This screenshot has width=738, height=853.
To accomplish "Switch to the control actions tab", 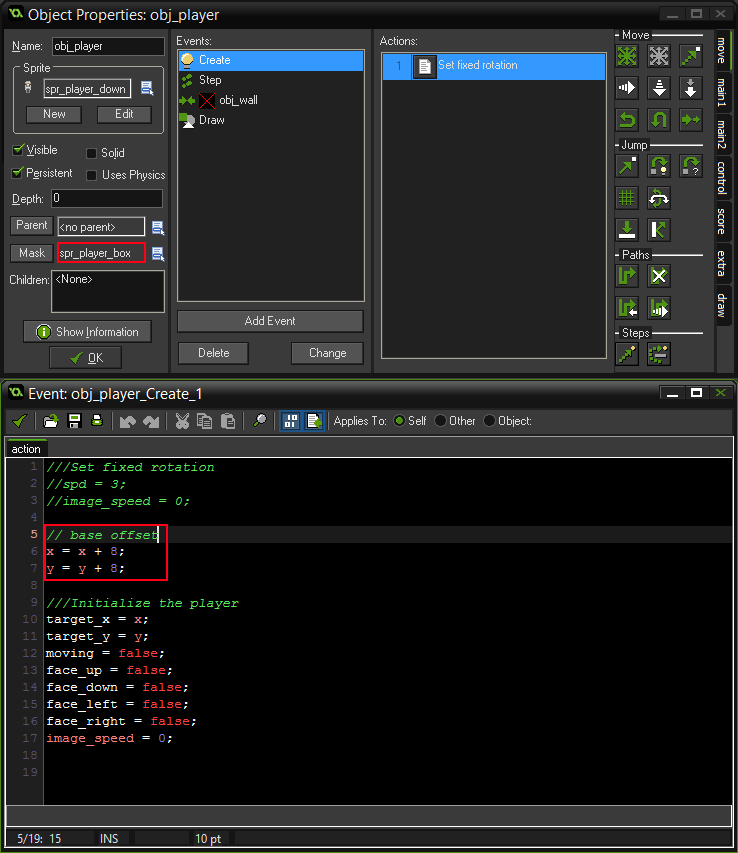I will (x=722, y=177).
